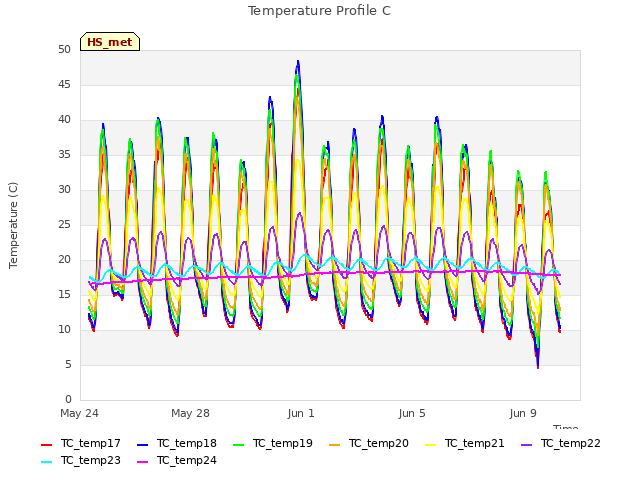Click the highest blue peak near Jun 1
Screen dimensions: 640x480
tap(298, 62)
